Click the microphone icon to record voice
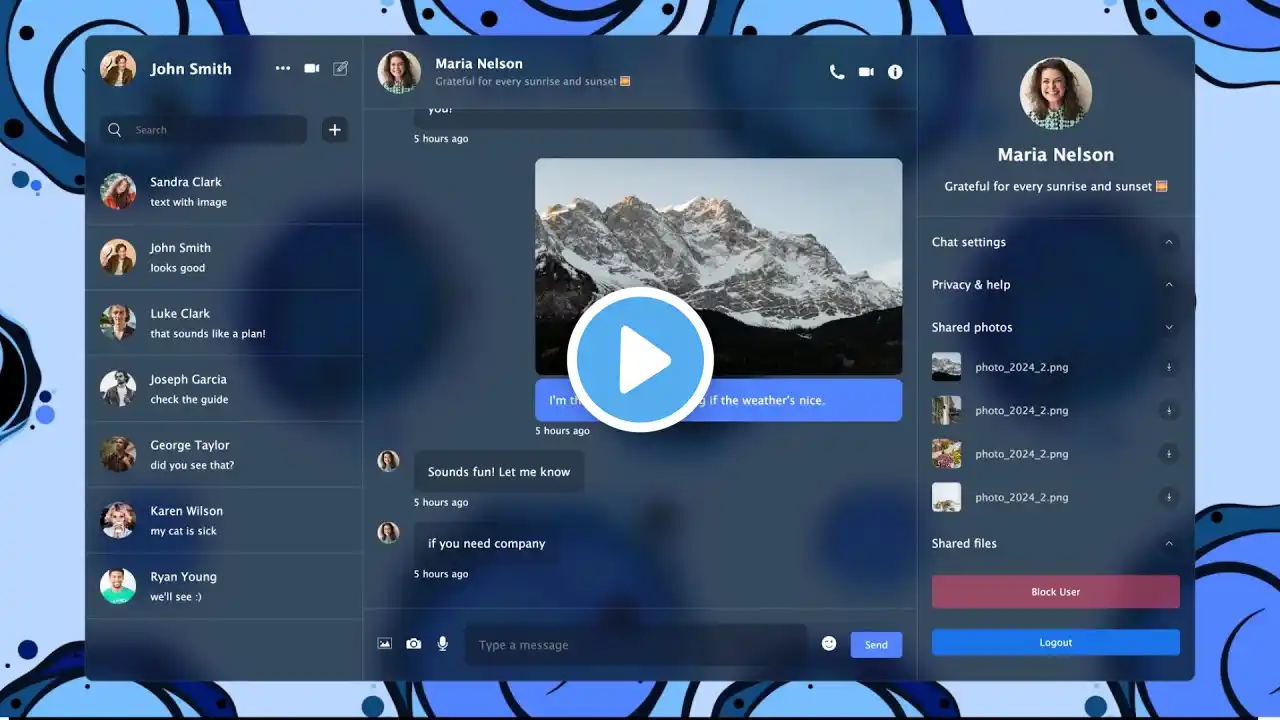The image size is (1280, 720). pyautogui.click(x=443, y=644)
